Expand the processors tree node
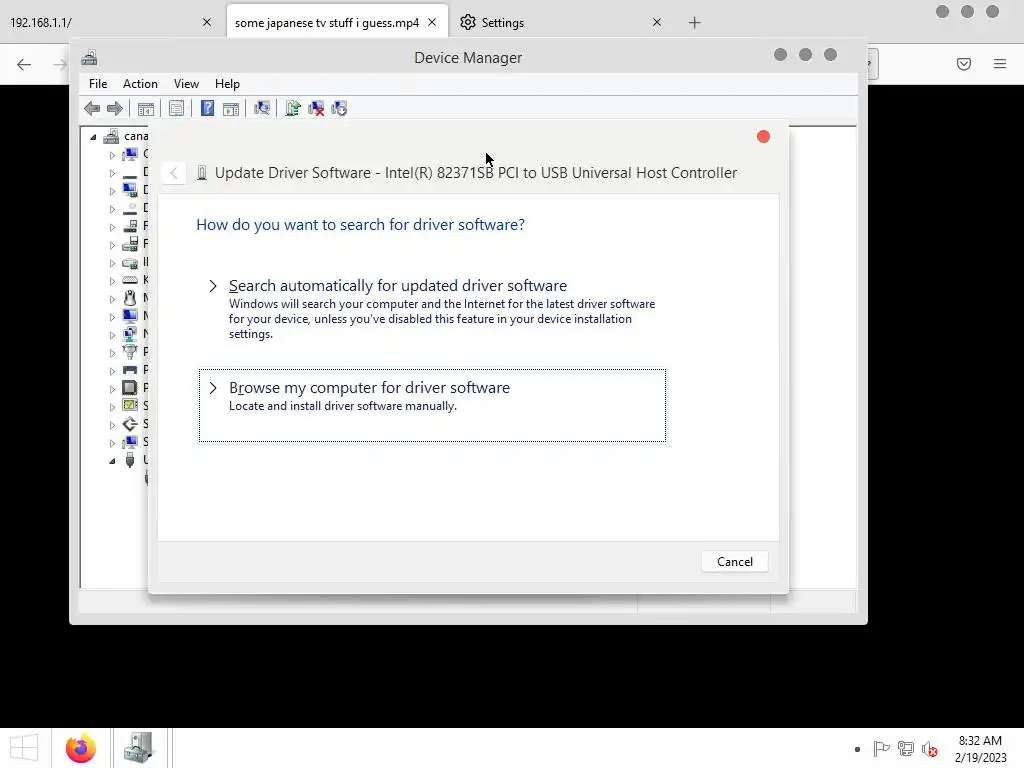 point(112,389)
